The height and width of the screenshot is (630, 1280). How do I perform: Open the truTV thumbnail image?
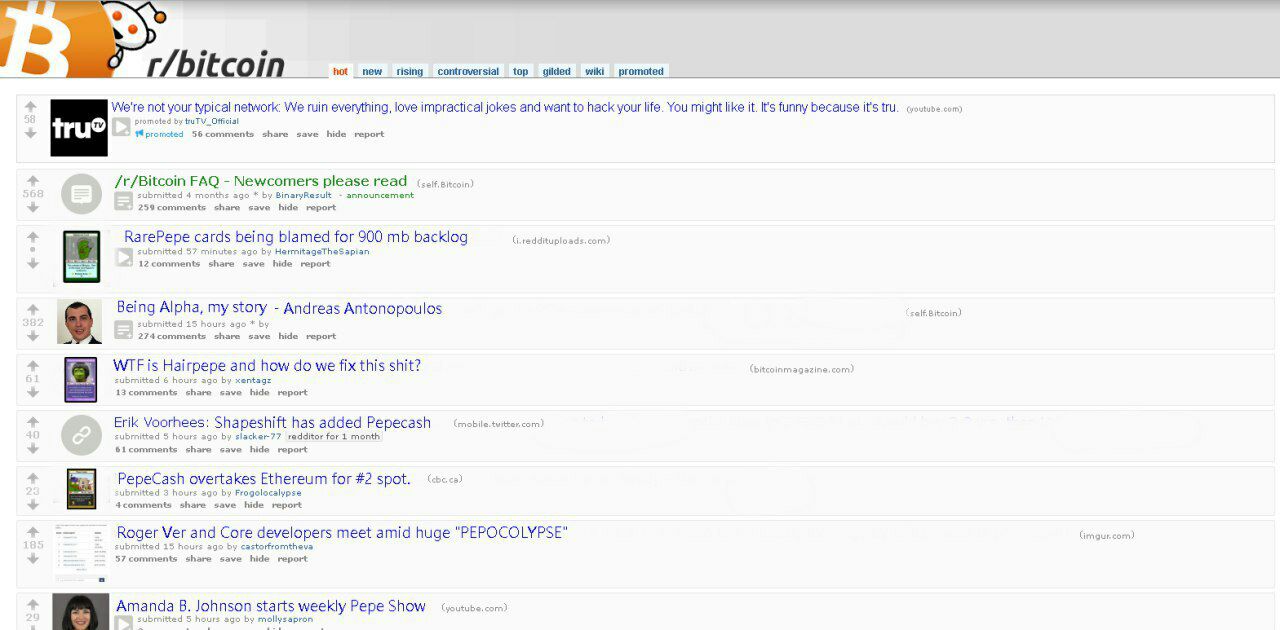79,127
